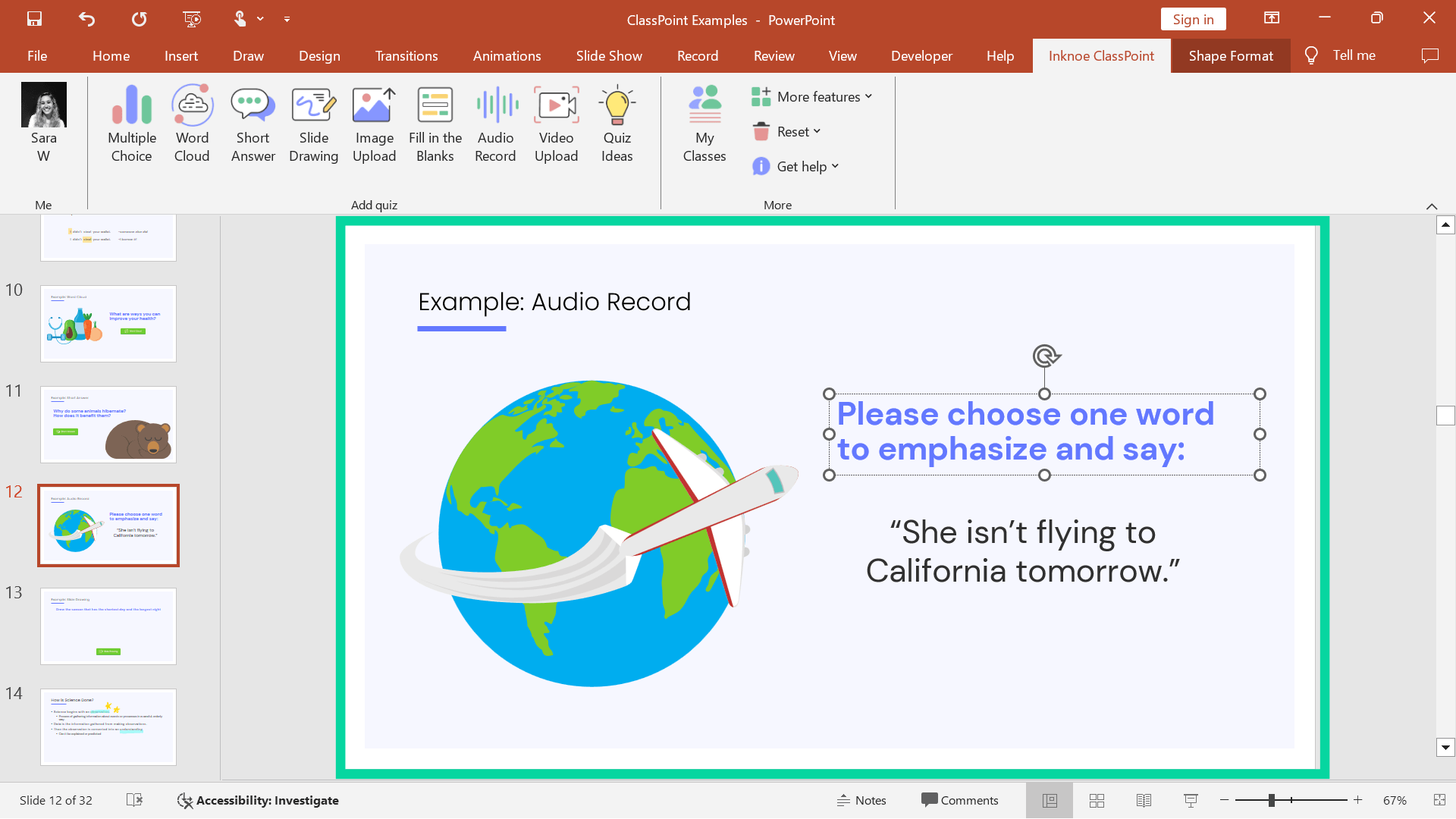
Task: Select the Inknoe ClassPoint ribbon tab
Action: tap(1101, 55)
